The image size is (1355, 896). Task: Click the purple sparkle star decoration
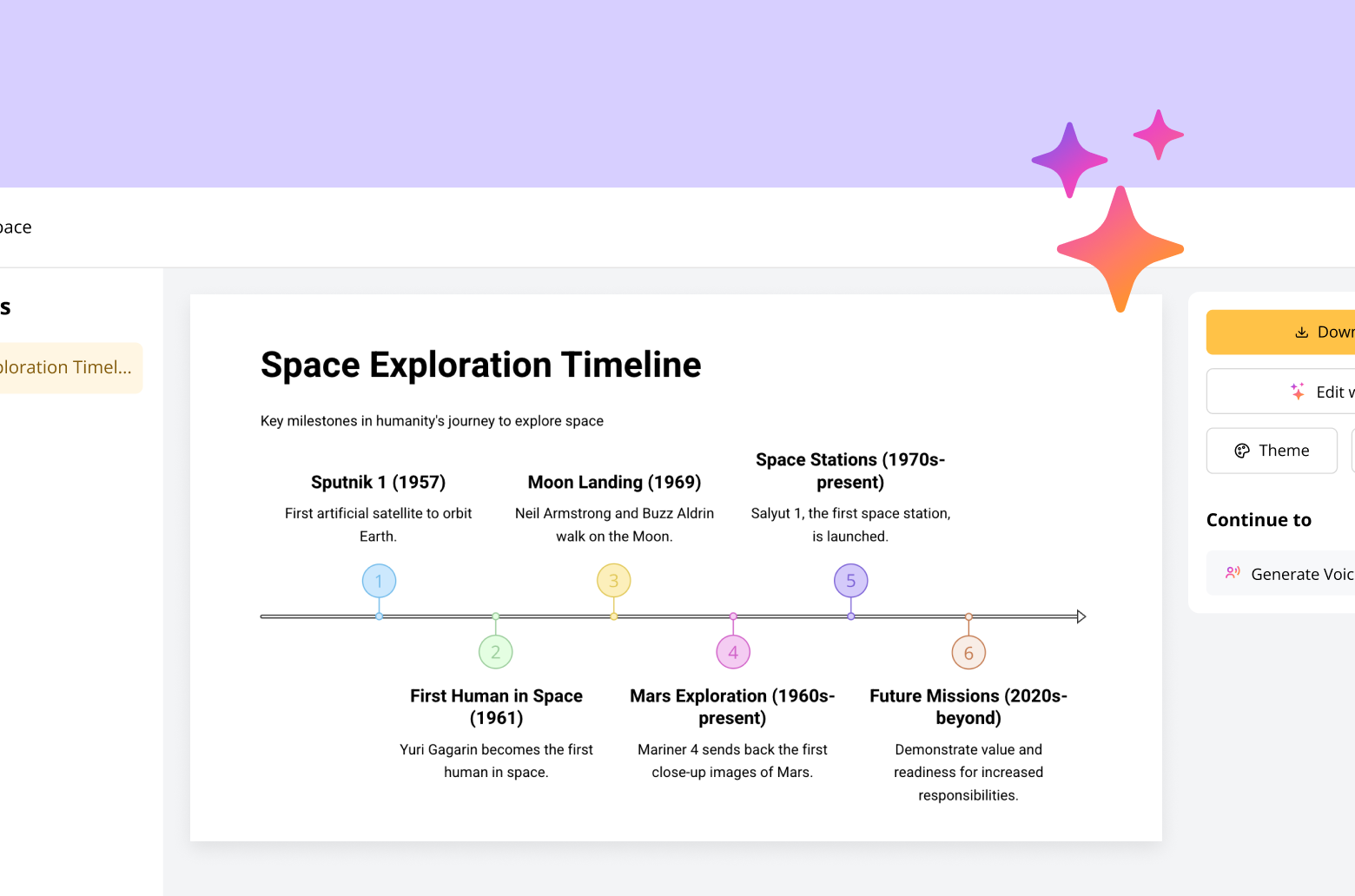[1069, 160]
